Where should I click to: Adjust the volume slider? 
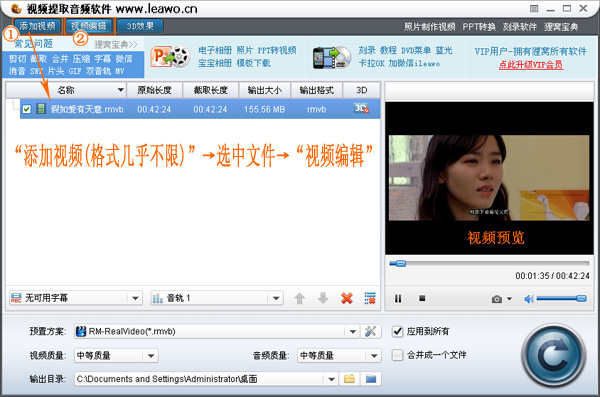pyautogui.click(x=561, y=298)
